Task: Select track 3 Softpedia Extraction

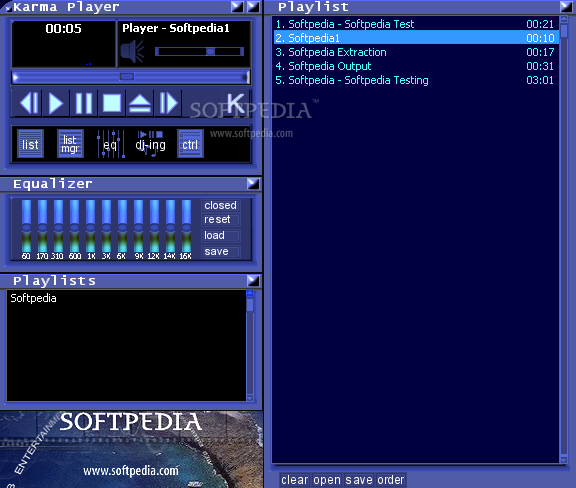Action: (x=416, y=52)
